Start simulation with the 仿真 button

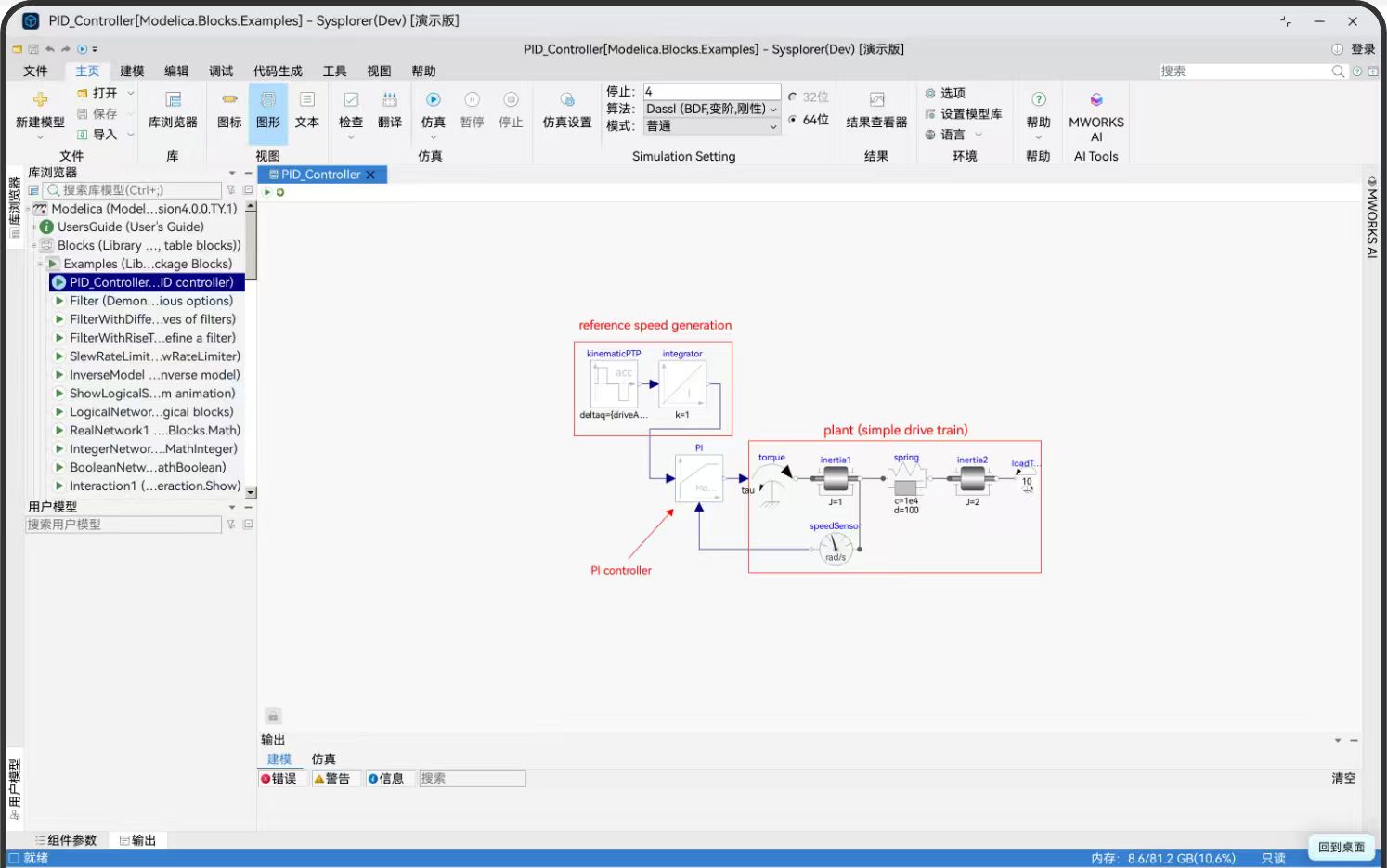tap(434, 110)
